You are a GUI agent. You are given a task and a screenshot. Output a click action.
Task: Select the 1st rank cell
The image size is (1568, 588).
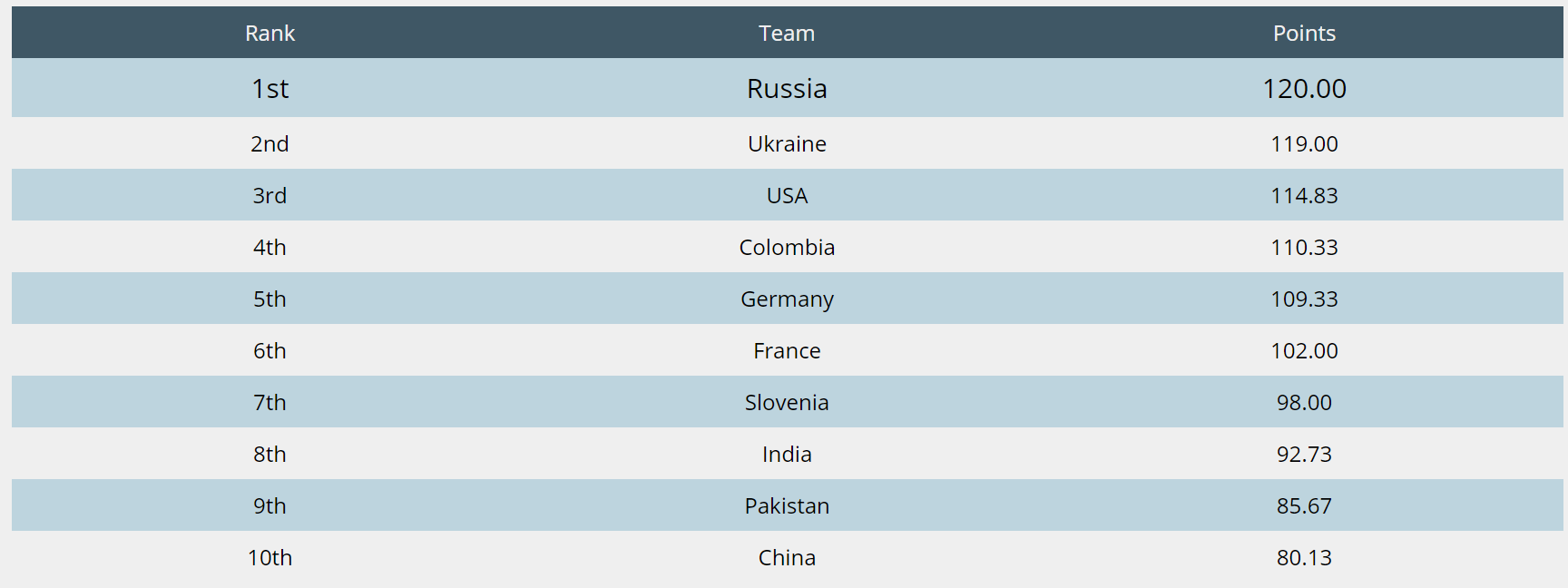click(269, 88)
